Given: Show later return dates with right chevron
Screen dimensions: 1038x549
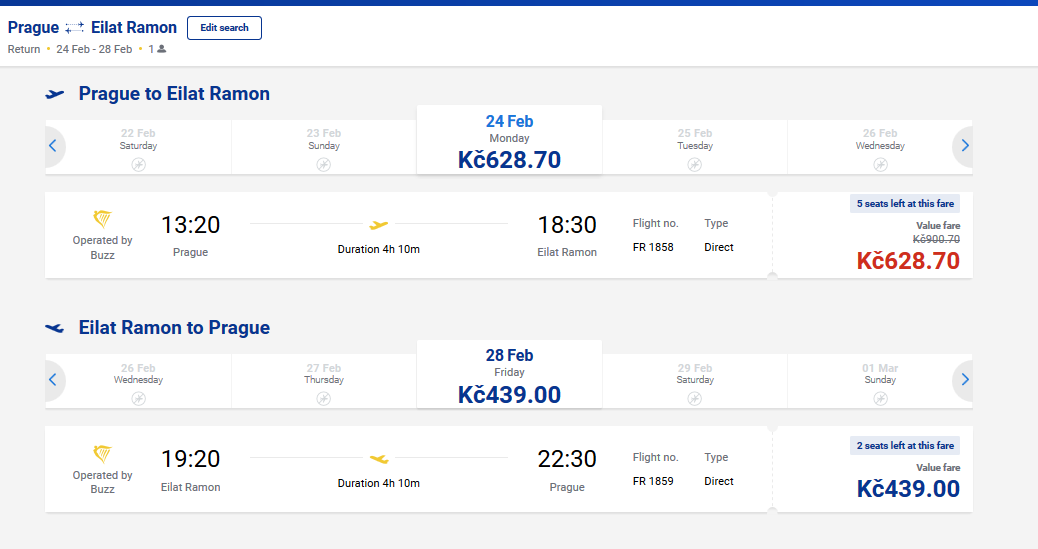Looking at the screenshot, I should [965, 379].
